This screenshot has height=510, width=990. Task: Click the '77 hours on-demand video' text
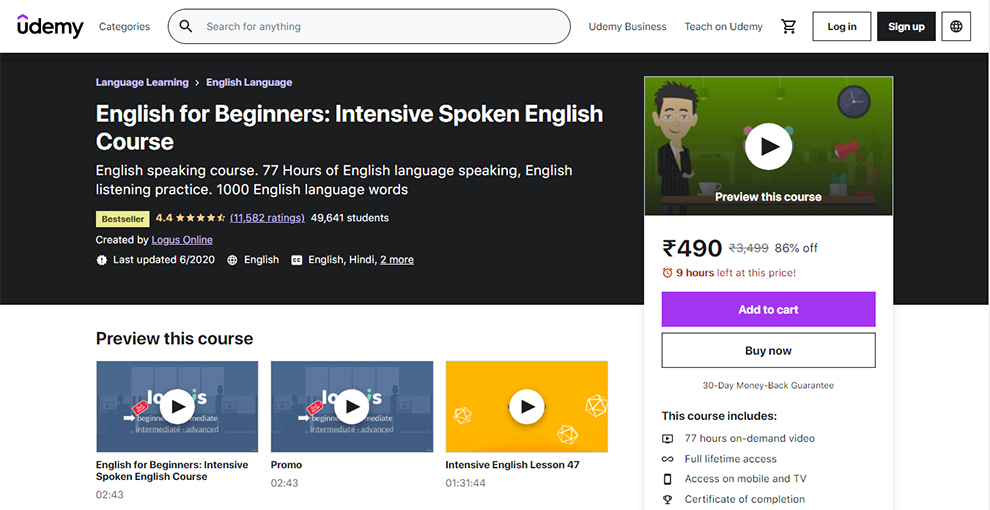[x=749, y=438]
